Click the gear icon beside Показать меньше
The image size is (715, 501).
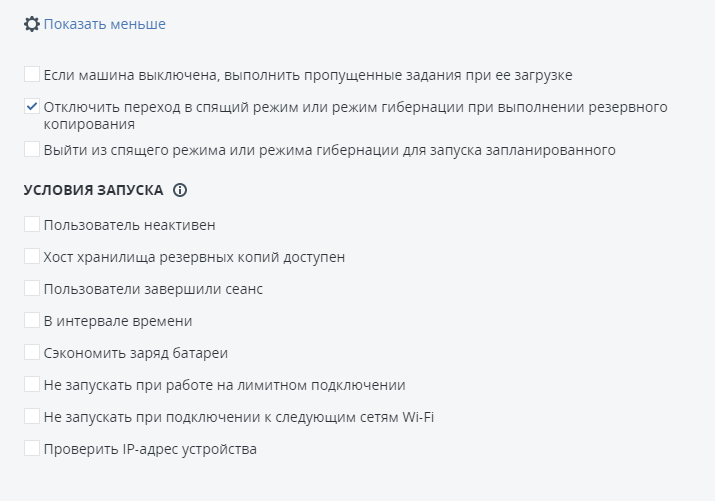[32, 24]
